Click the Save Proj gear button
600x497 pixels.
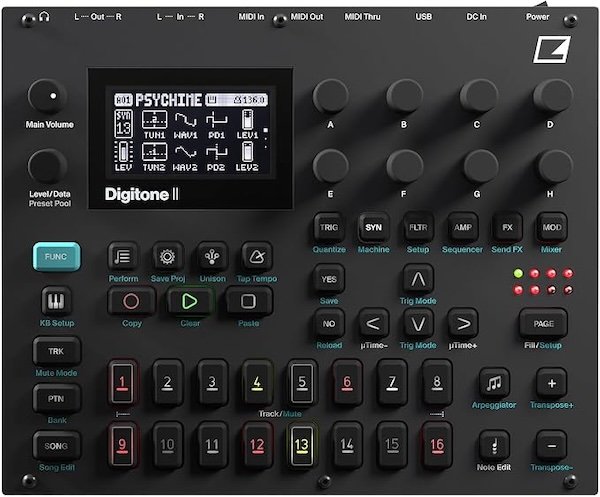click(x=167, y=257)
